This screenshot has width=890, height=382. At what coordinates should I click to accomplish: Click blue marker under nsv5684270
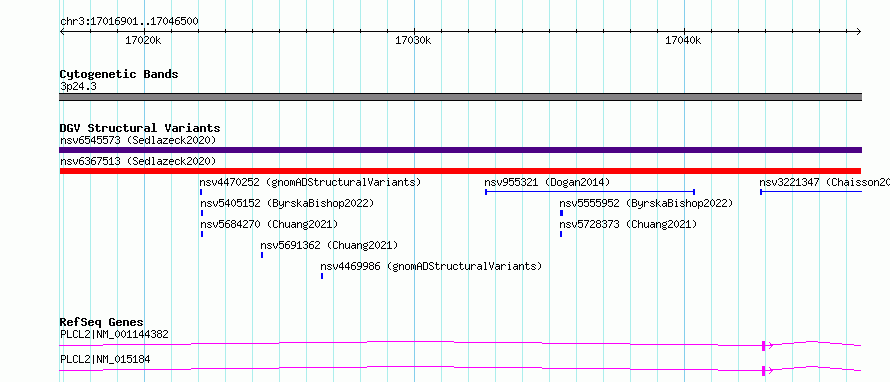tap(201, 234)
